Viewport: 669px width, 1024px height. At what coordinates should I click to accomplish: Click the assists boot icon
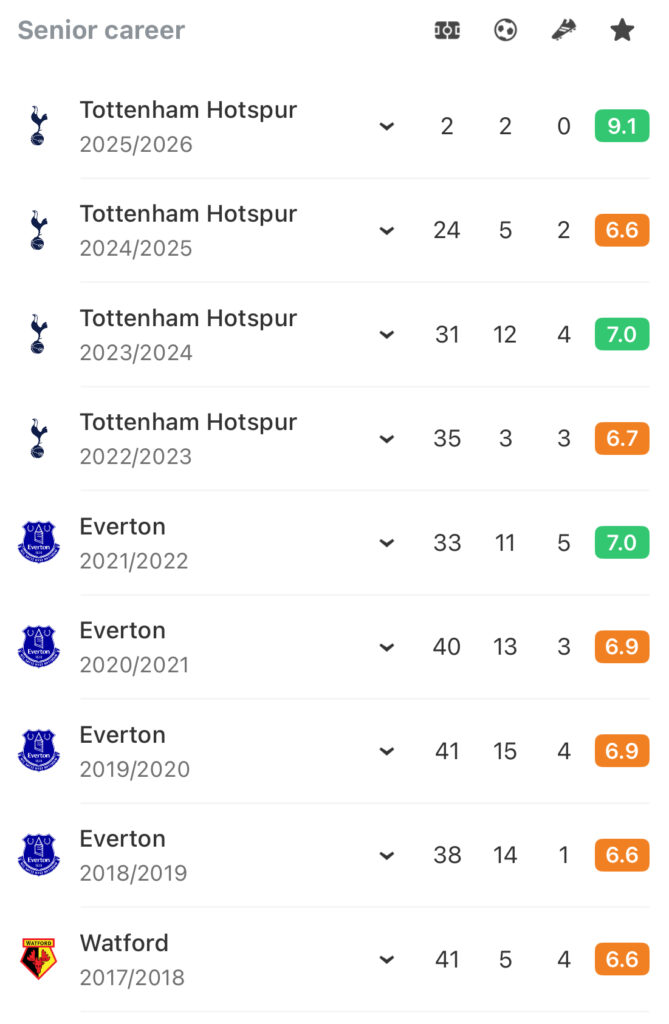(564, 30)
